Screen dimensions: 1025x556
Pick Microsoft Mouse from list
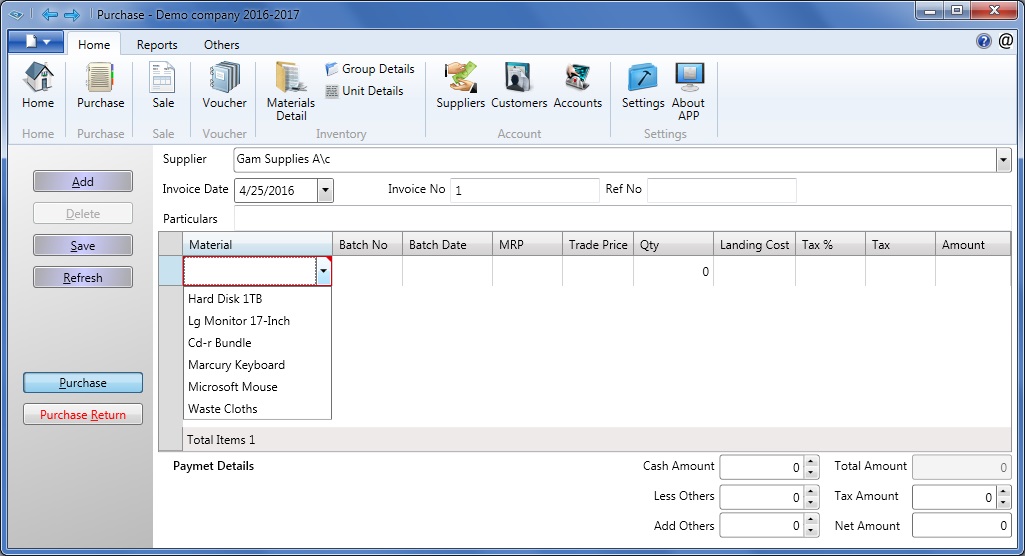point(258,387)
